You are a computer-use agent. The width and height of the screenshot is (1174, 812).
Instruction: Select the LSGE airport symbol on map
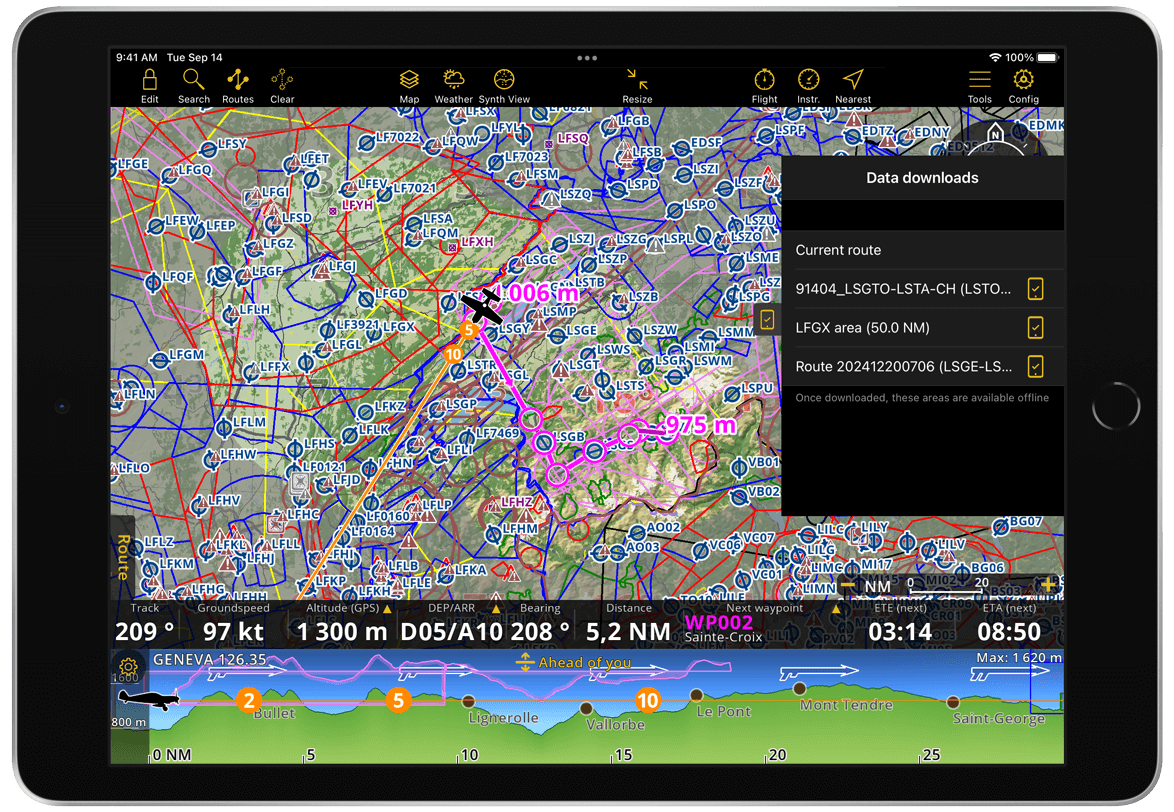[x=557, y=337]
